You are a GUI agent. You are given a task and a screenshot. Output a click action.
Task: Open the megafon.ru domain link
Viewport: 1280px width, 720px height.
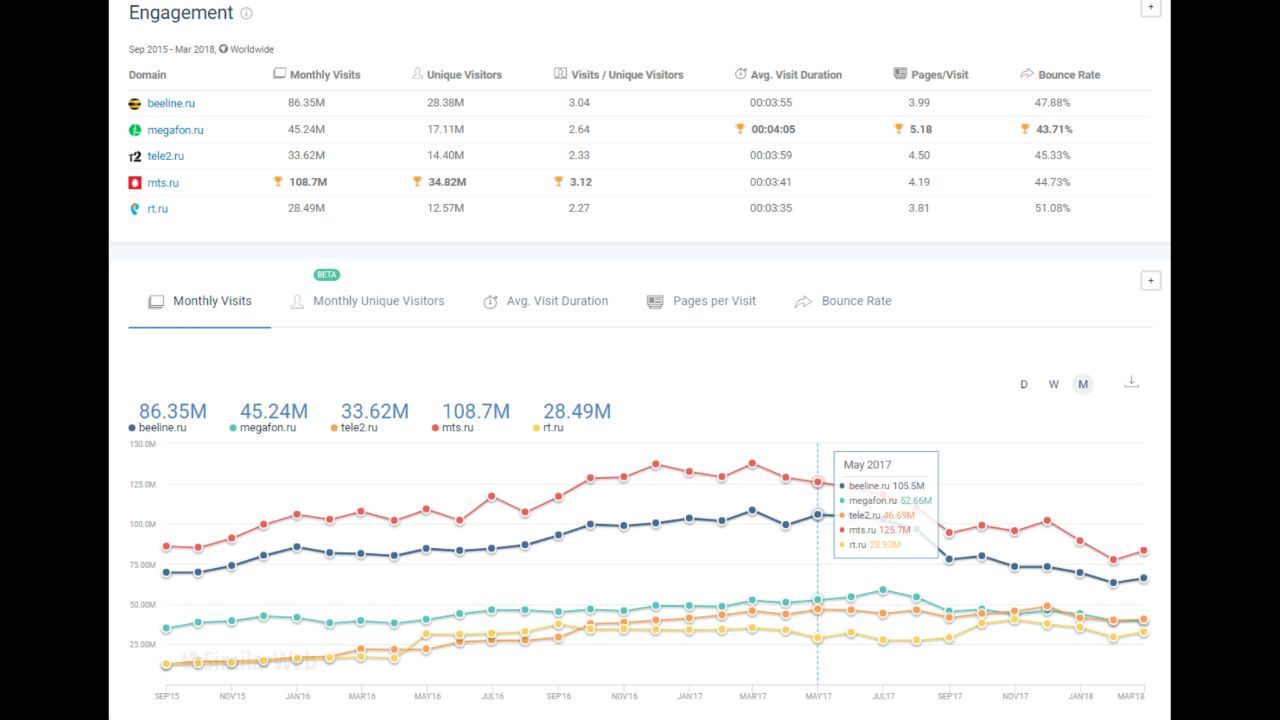(x=175, y=129)
